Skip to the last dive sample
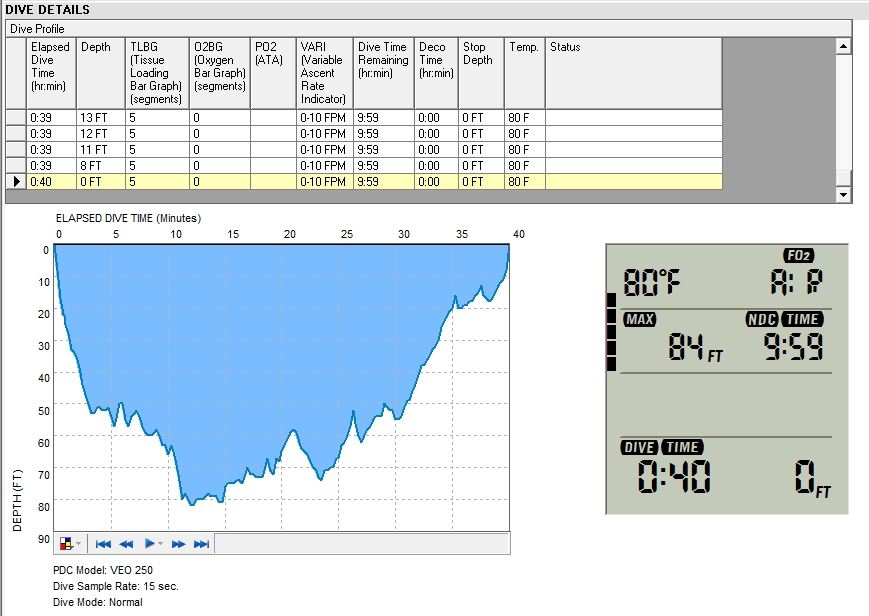 coord(201,544)
